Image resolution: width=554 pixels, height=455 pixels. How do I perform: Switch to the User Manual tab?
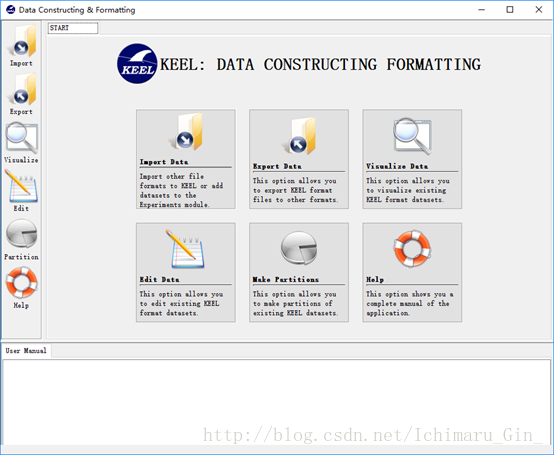(26, 351)
